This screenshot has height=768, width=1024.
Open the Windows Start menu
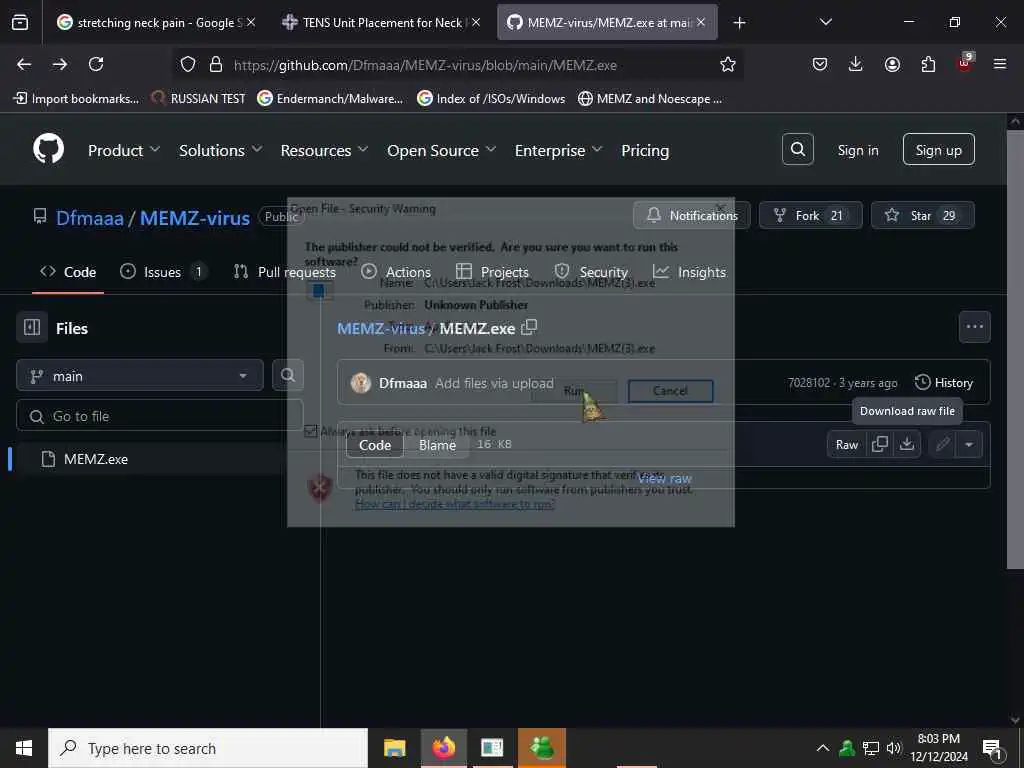[24, 748]
